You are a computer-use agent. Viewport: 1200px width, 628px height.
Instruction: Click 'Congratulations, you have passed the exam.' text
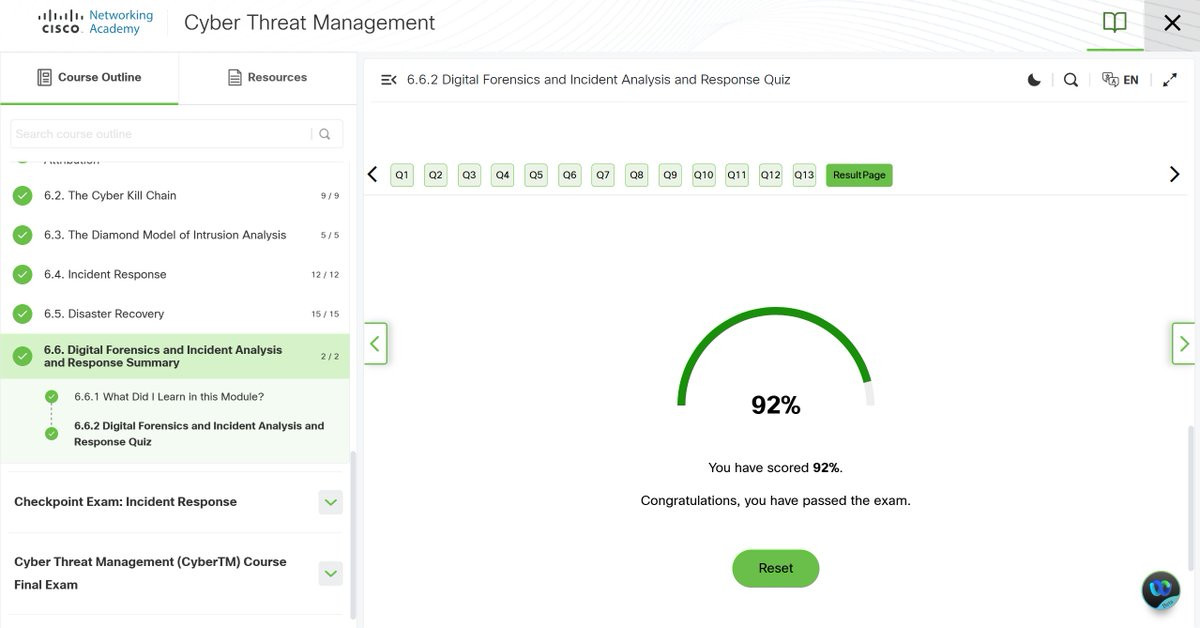pos(776,501)
